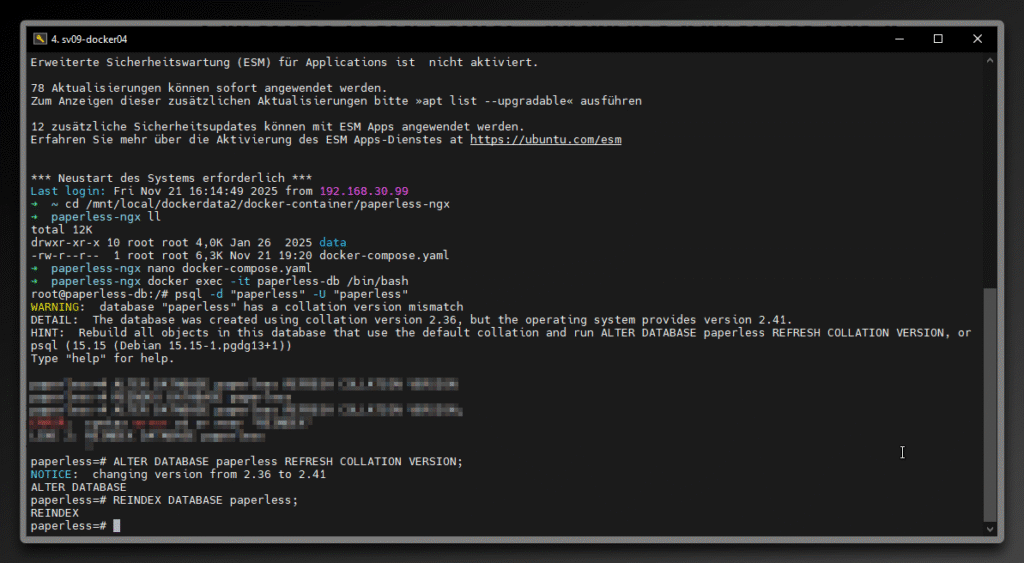1024x563 pixels.
Task: Click the IP address 192.168.30.99
Action: coord(364,191)
